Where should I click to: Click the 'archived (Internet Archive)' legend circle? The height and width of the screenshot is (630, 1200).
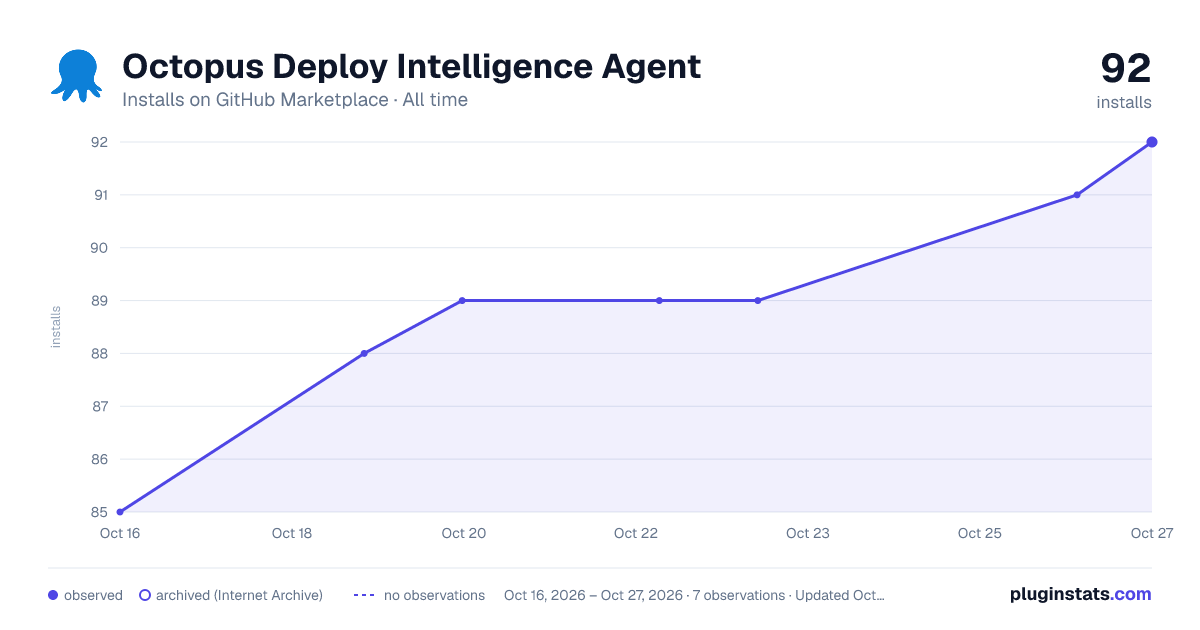pyautogui.click(x=145, y=595)
